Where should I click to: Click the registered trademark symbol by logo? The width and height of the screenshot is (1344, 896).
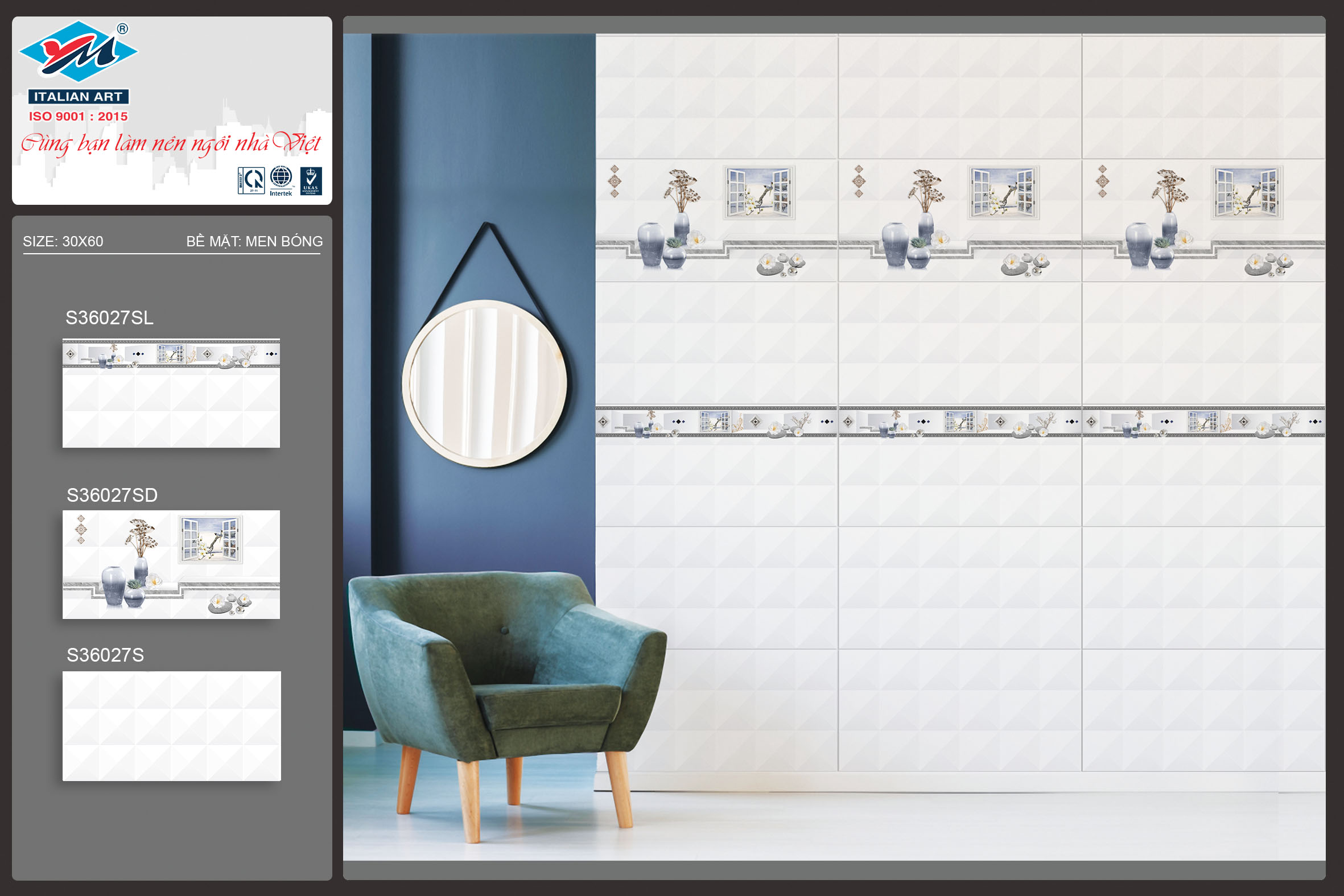[x=122, y=28]
